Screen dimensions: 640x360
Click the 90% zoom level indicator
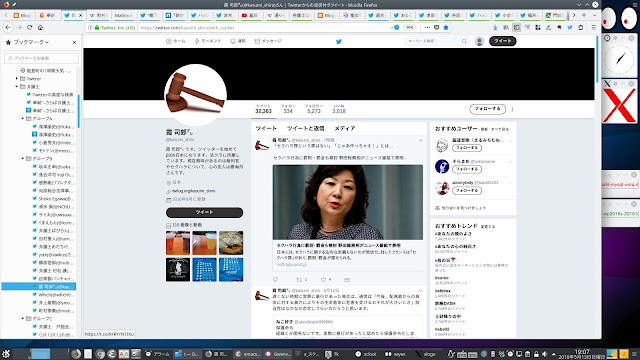(409, 27)
